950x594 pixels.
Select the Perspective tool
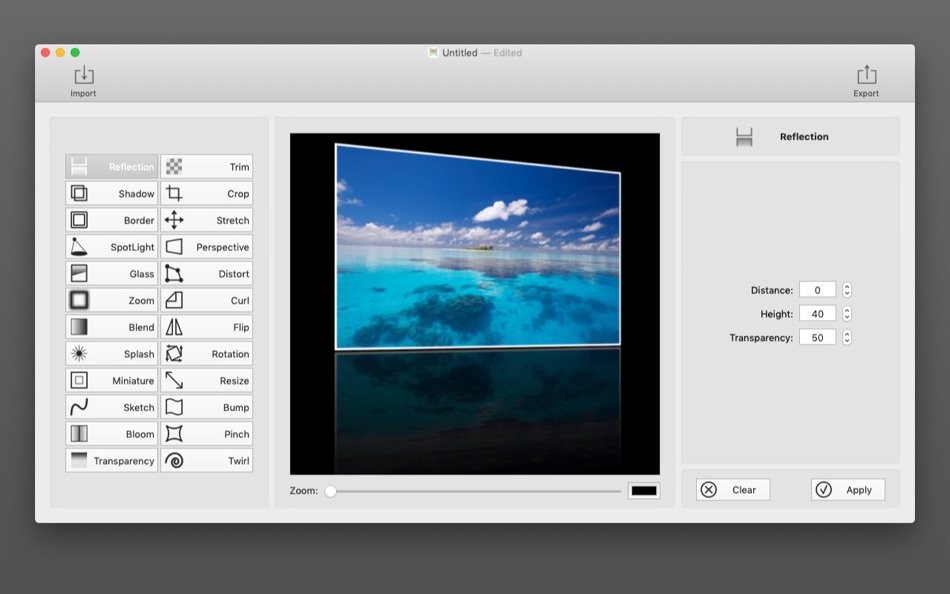[x=207, y=247]
